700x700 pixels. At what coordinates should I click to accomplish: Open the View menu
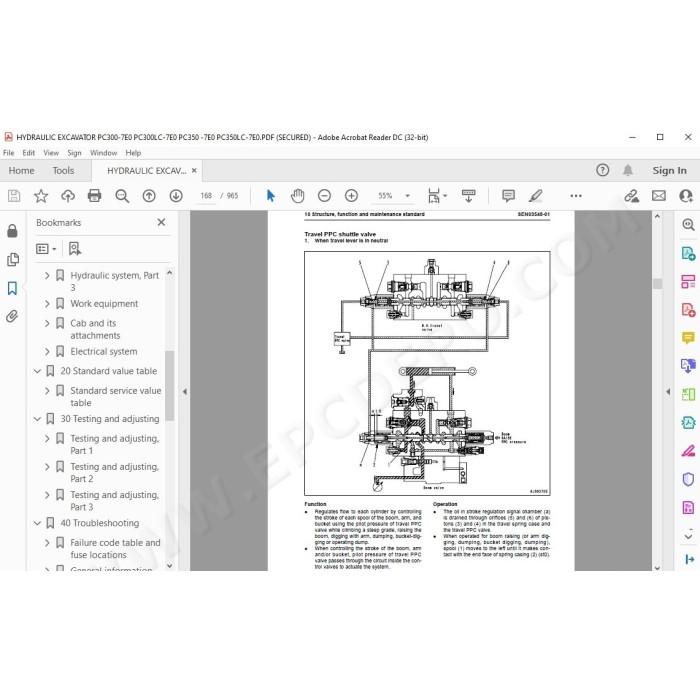[51, 153]
